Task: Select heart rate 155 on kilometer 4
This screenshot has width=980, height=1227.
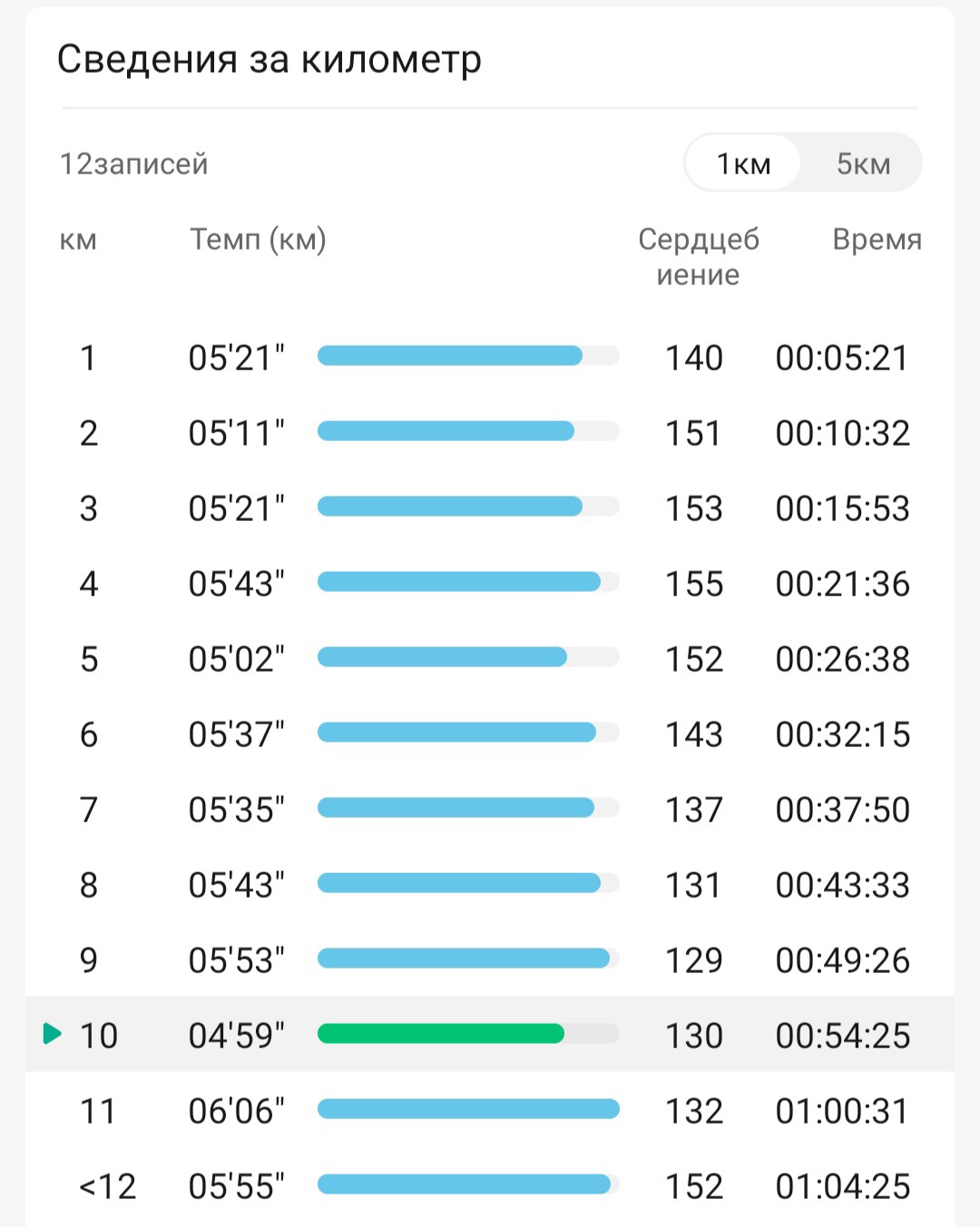Action: point(694,584)
